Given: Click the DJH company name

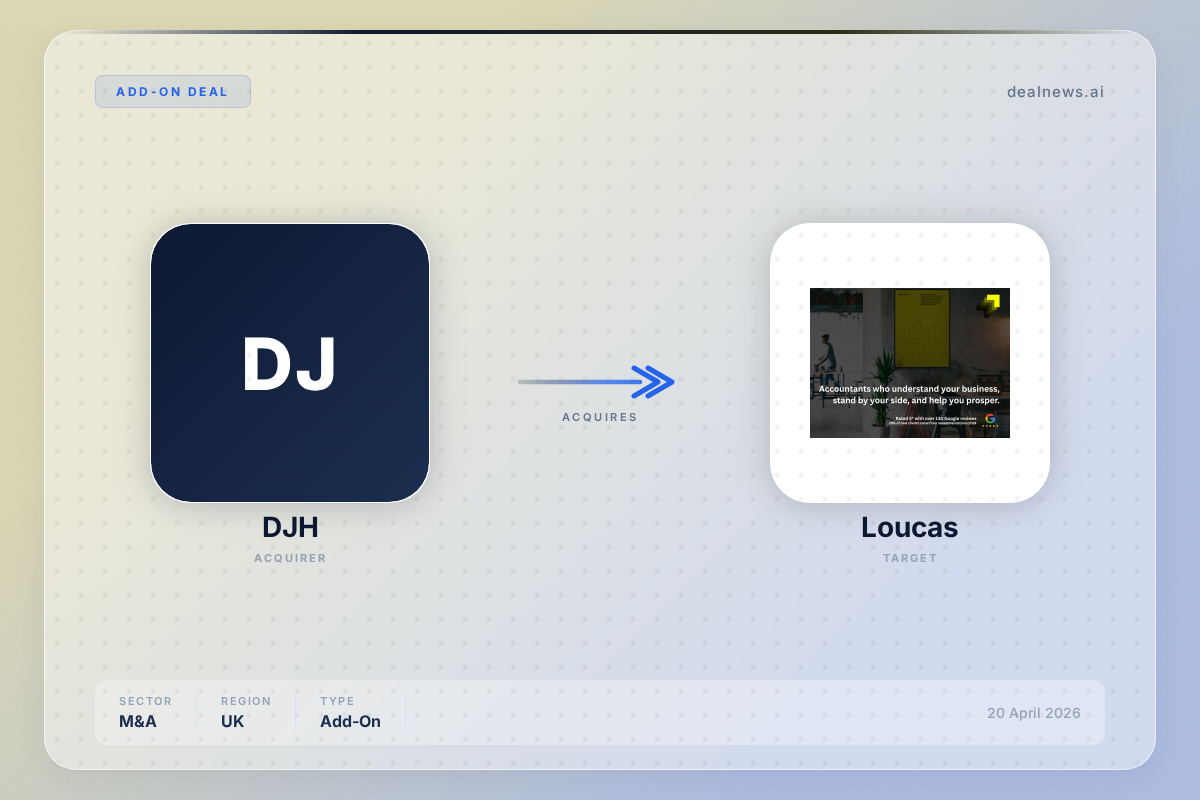Looking at the screenshot, I should coord(290,527).
